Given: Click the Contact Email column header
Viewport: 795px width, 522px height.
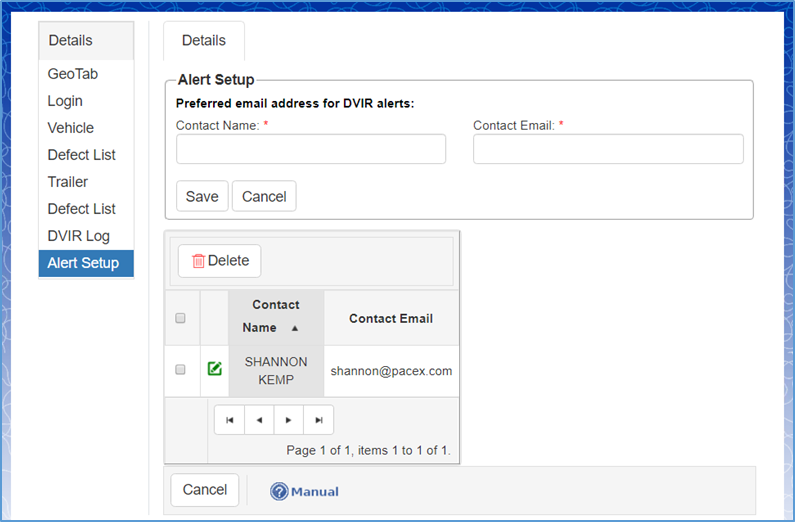Looking at the screenshot, I should (391, 318).
